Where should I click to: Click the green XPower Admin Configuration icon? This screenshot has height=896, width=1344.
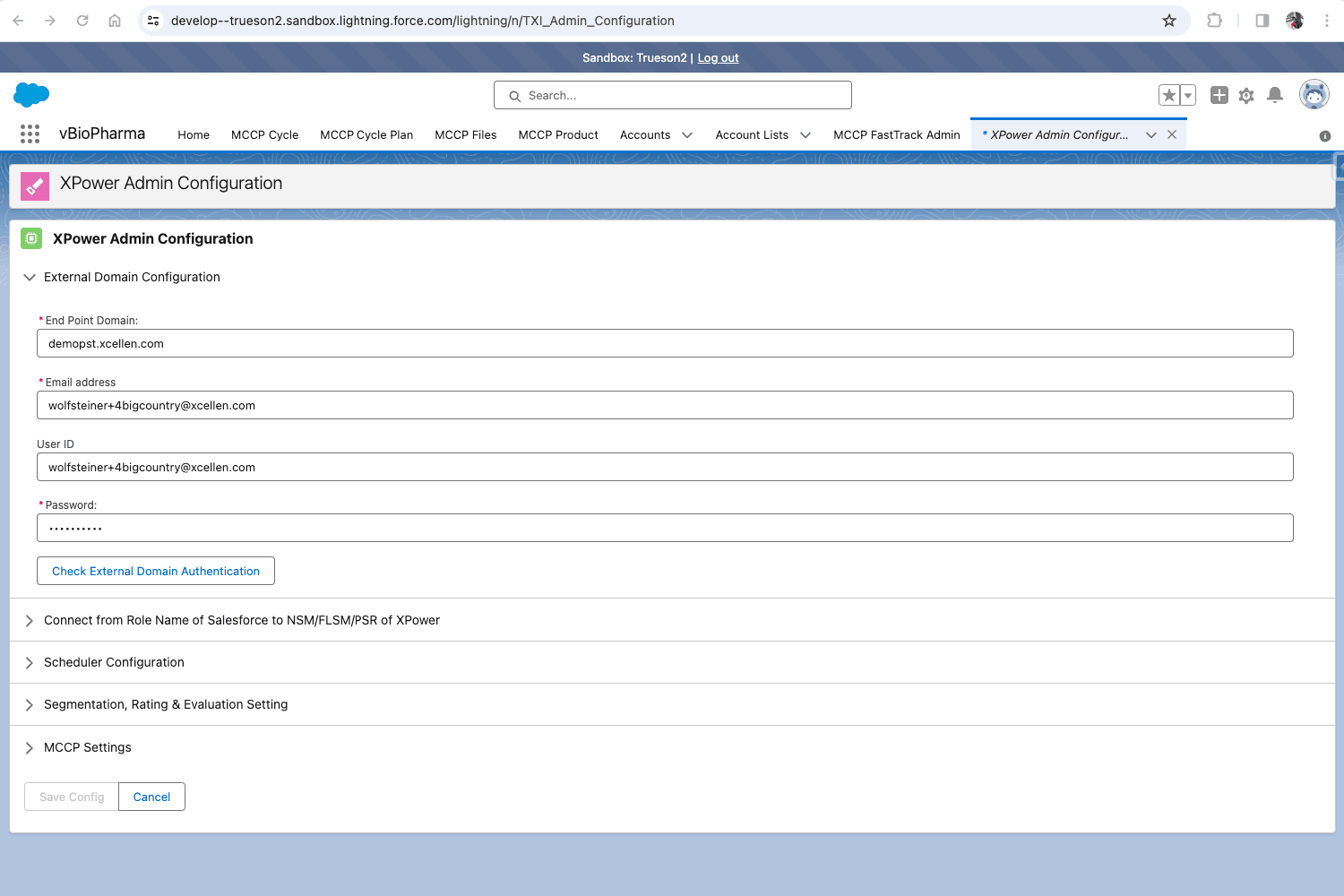pos(31,238)
